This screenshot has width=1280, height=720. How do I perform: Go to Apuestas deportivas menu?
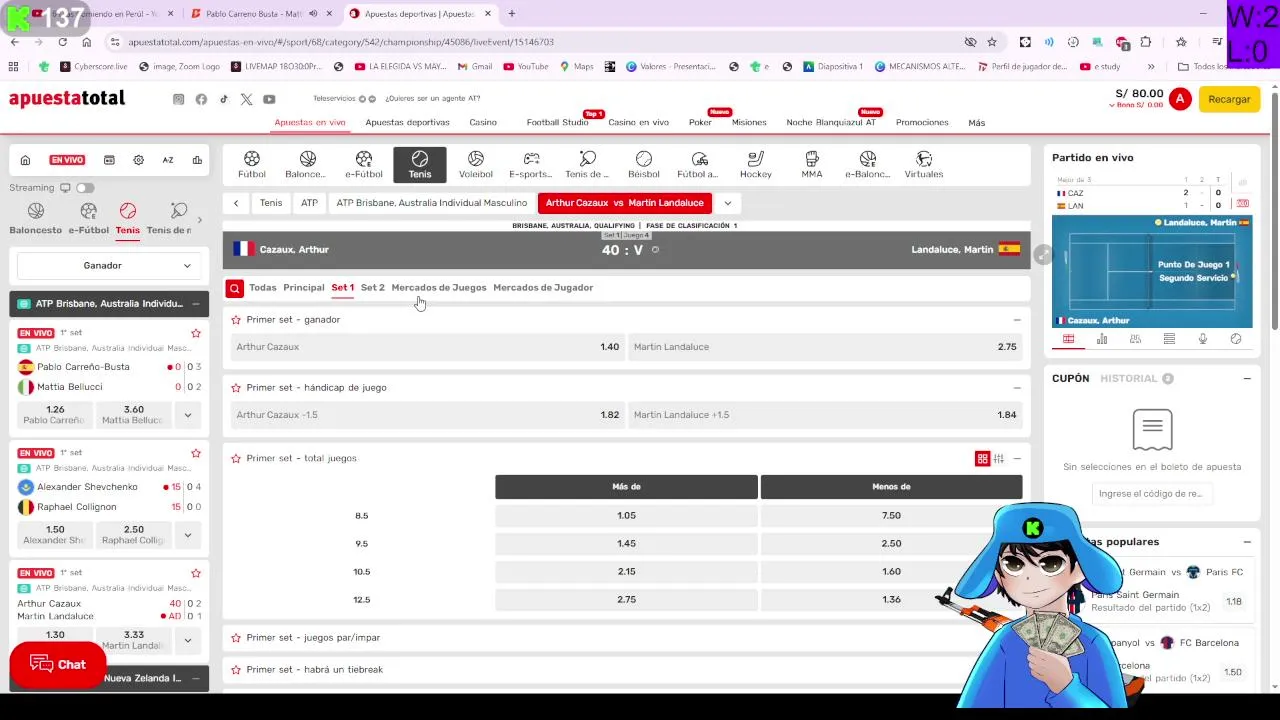(407, 122)
